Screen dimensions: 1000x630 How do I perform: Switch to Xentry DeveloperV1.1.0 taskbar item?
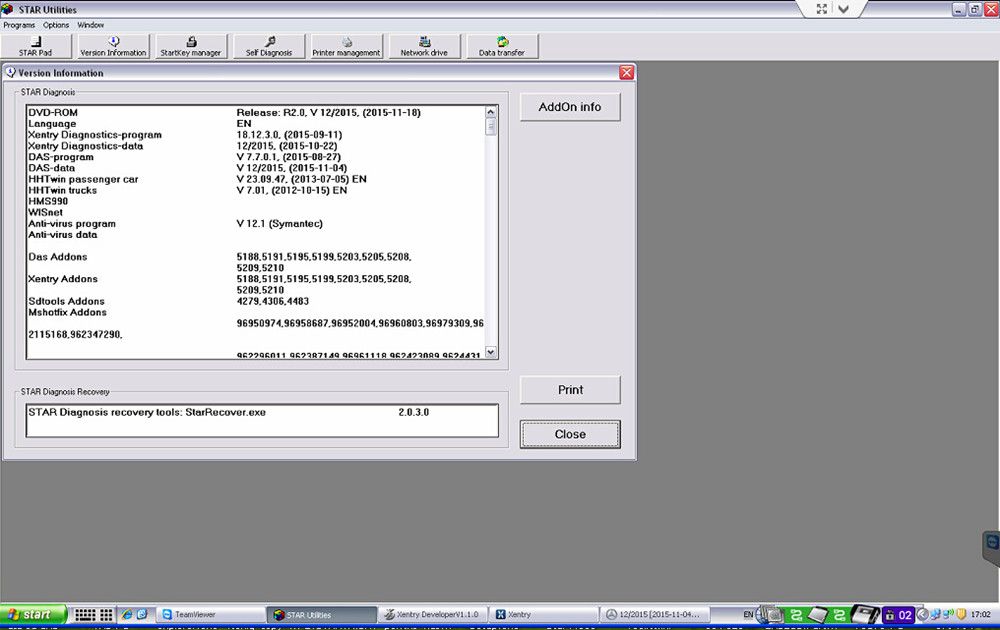[x=432, y=615]
